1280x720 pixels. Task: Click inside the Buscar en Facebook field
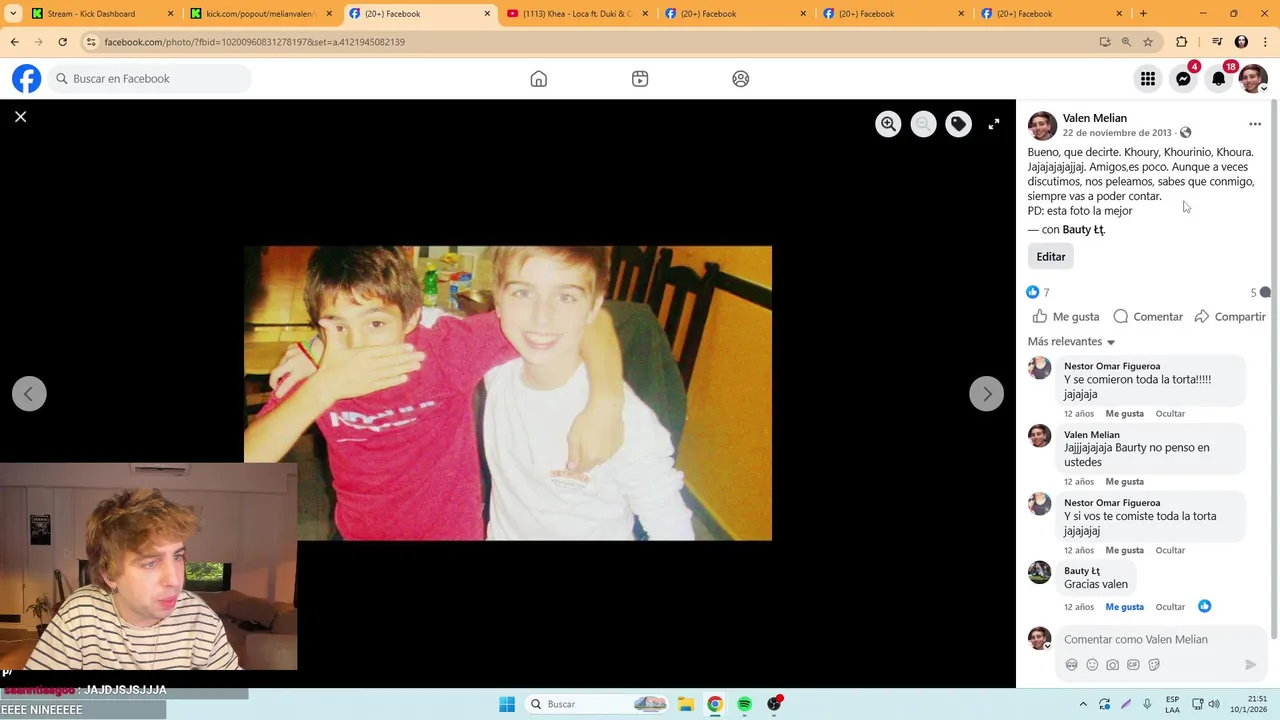150,79
